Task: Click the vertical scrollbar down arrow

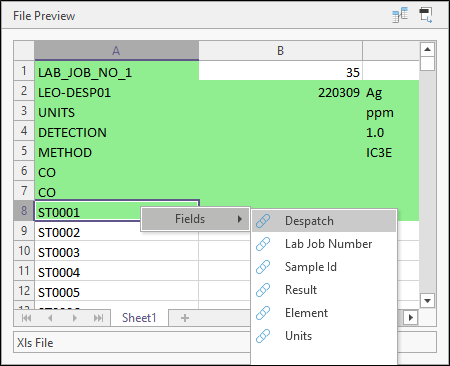Action: [x=427, y=301]
